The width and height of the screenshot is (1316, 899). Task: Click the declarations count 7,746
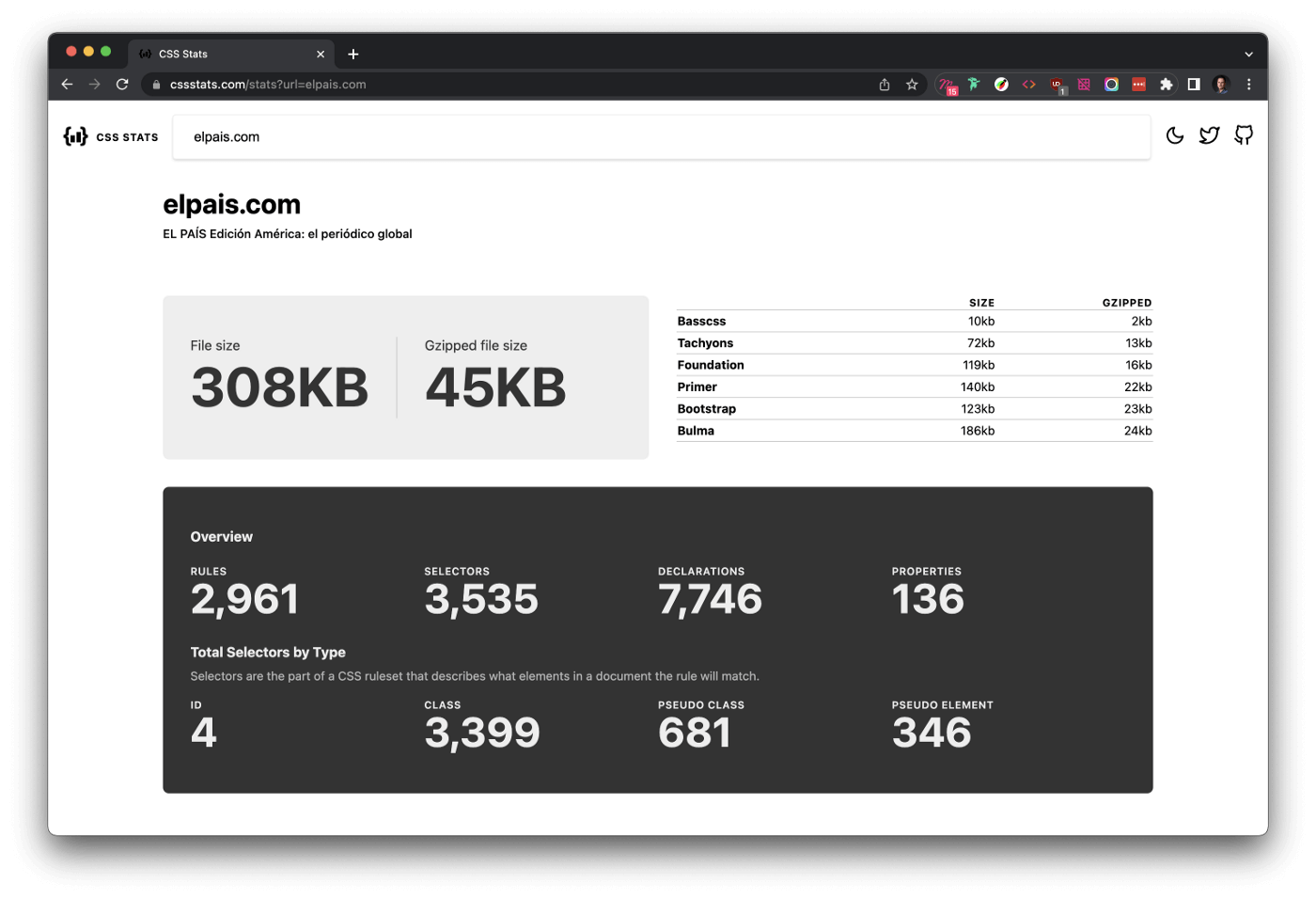710,600
